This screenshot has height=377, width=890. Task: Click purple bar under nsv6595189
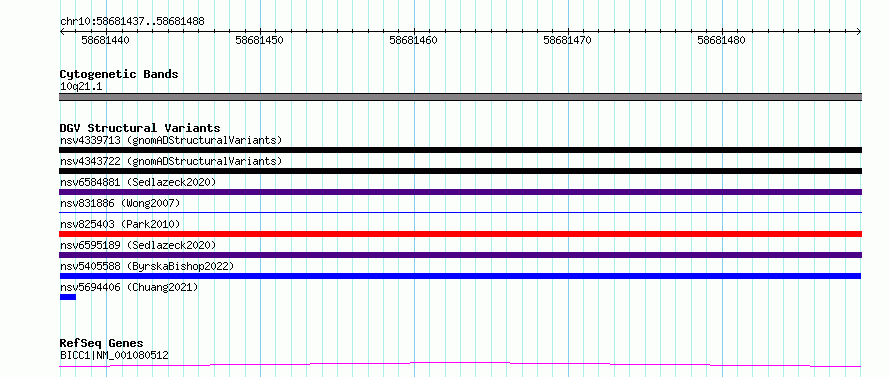pos(460,255)
